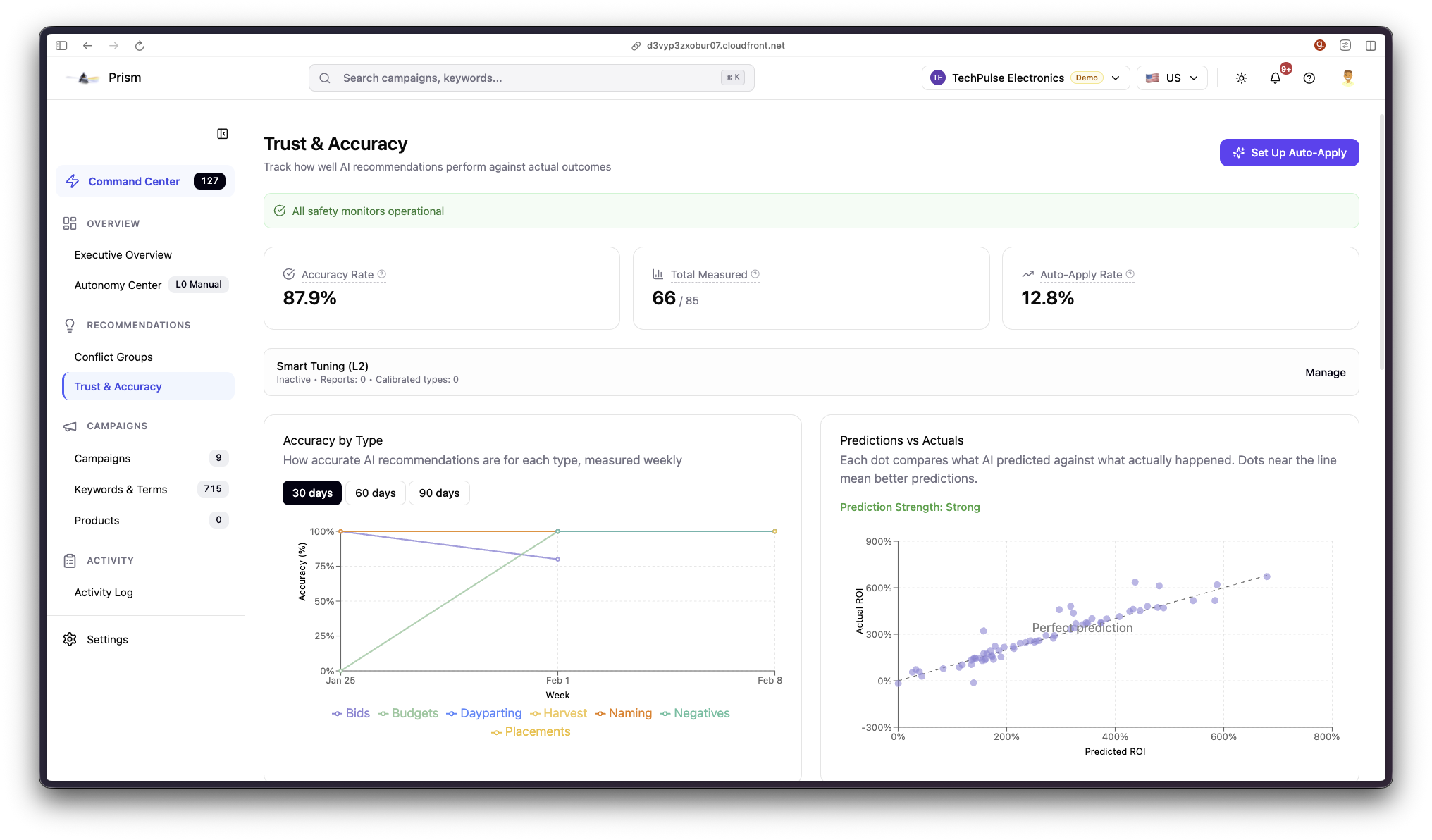Open notifications bell icon
1432x840 pixels.
1275,78
